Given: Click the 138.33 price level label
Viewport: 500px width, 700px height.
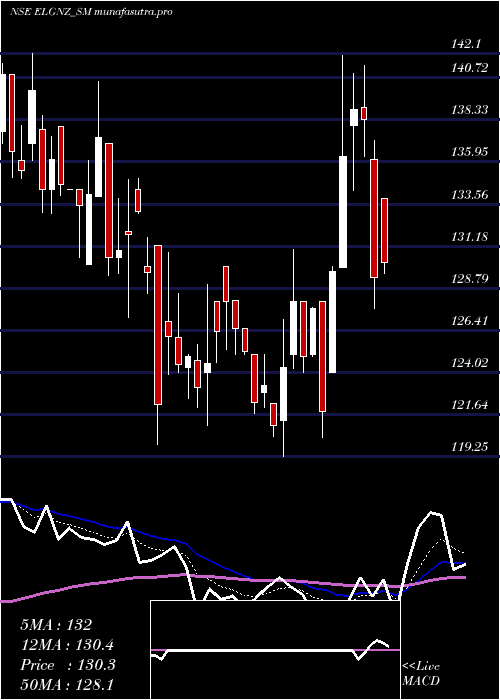Looking at the screenshot, I should [470, 109].
